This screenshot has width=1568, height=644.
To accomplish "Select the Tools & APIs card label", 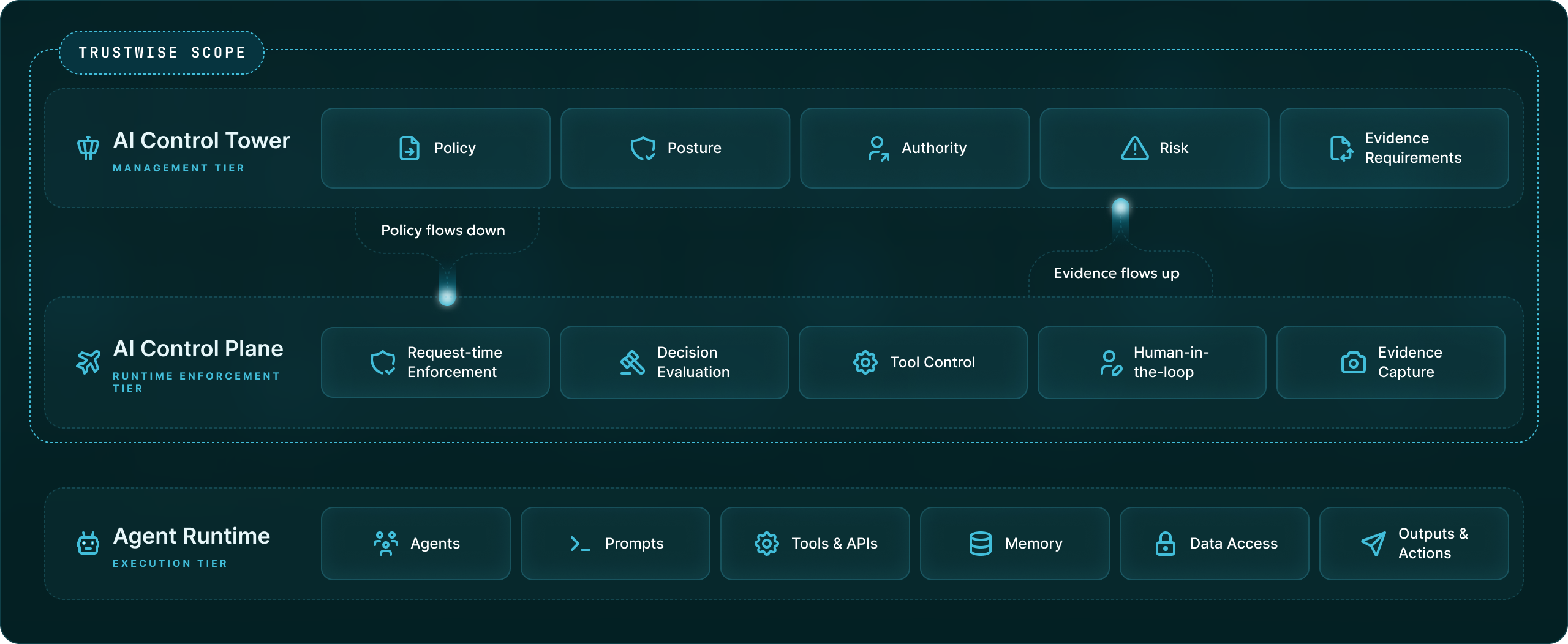I will tap(834, 544).
